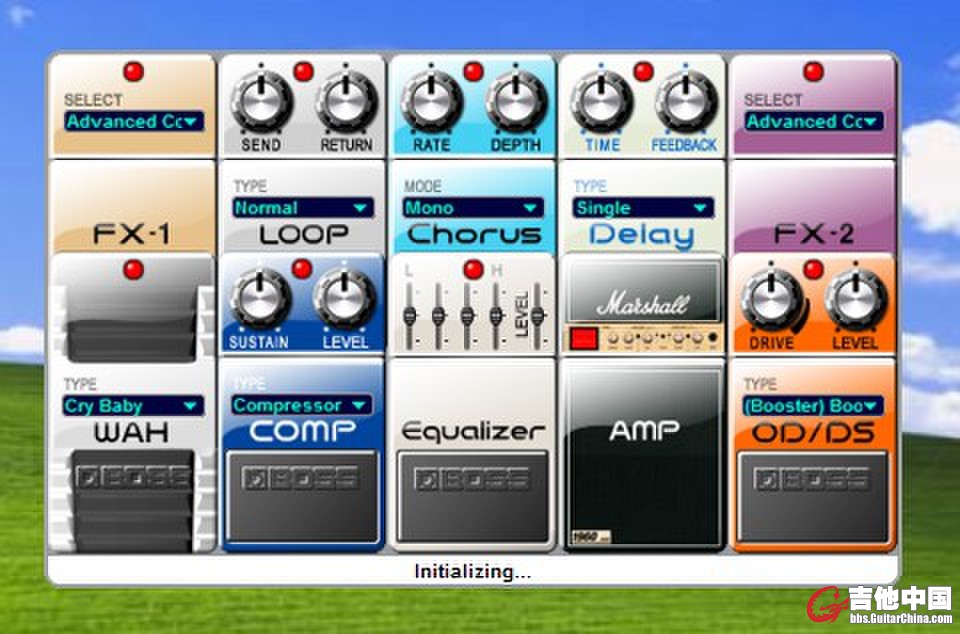960x634 pixels.
Task: Click the OD/DS DRIVE knob
Action: (771, 299)
